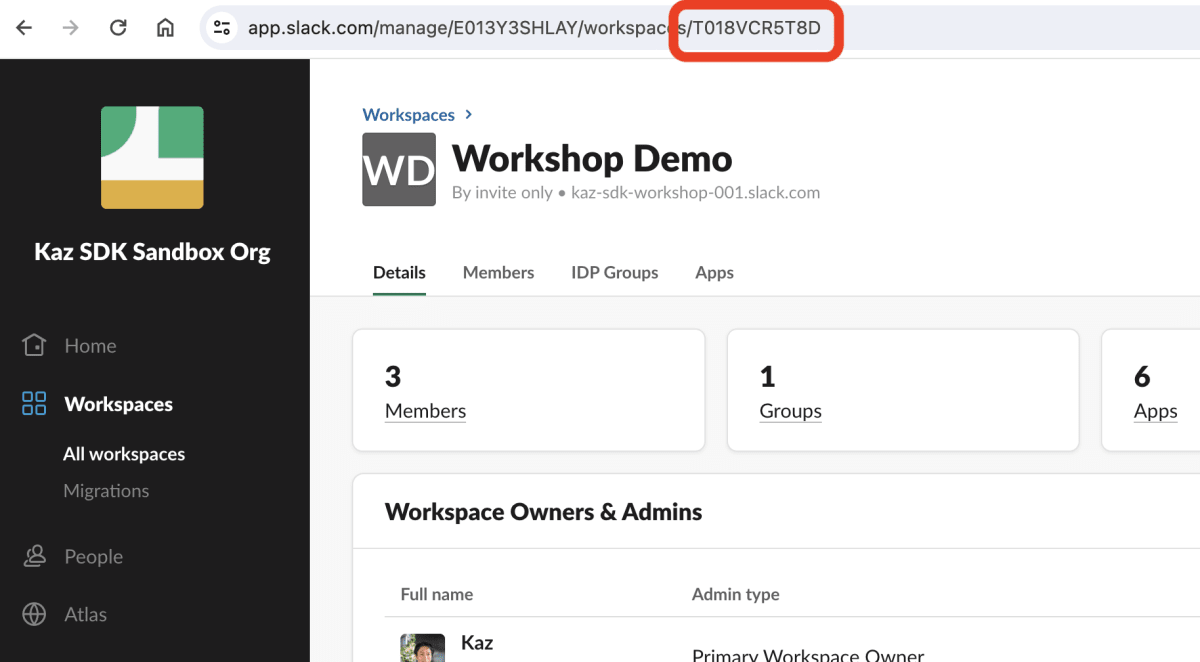The height and width of the screenshot is (662, 1200).
Task: Click Full name column header
Action: pos(437,594)
